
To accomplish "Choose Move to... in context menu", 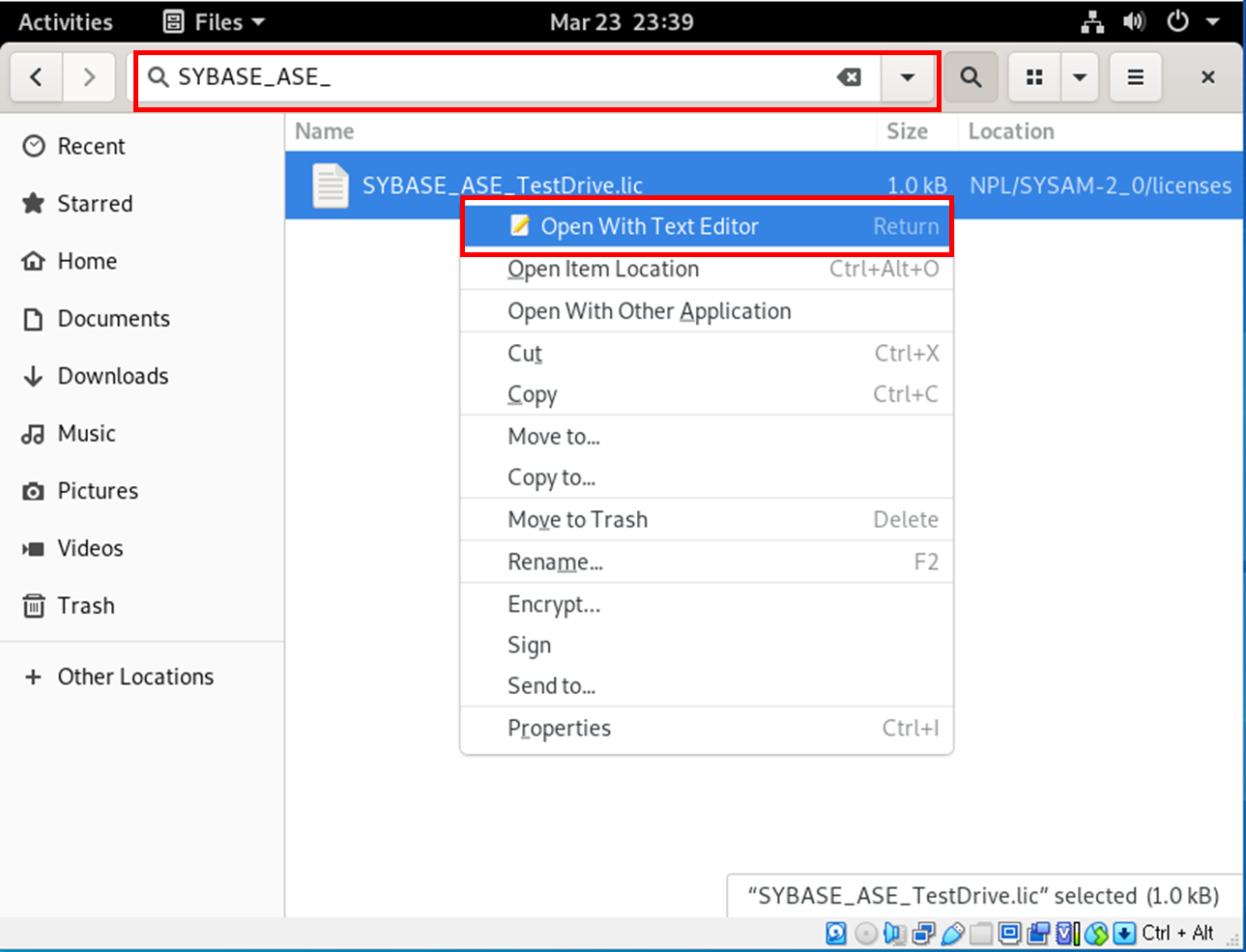I will click(707, 437).
